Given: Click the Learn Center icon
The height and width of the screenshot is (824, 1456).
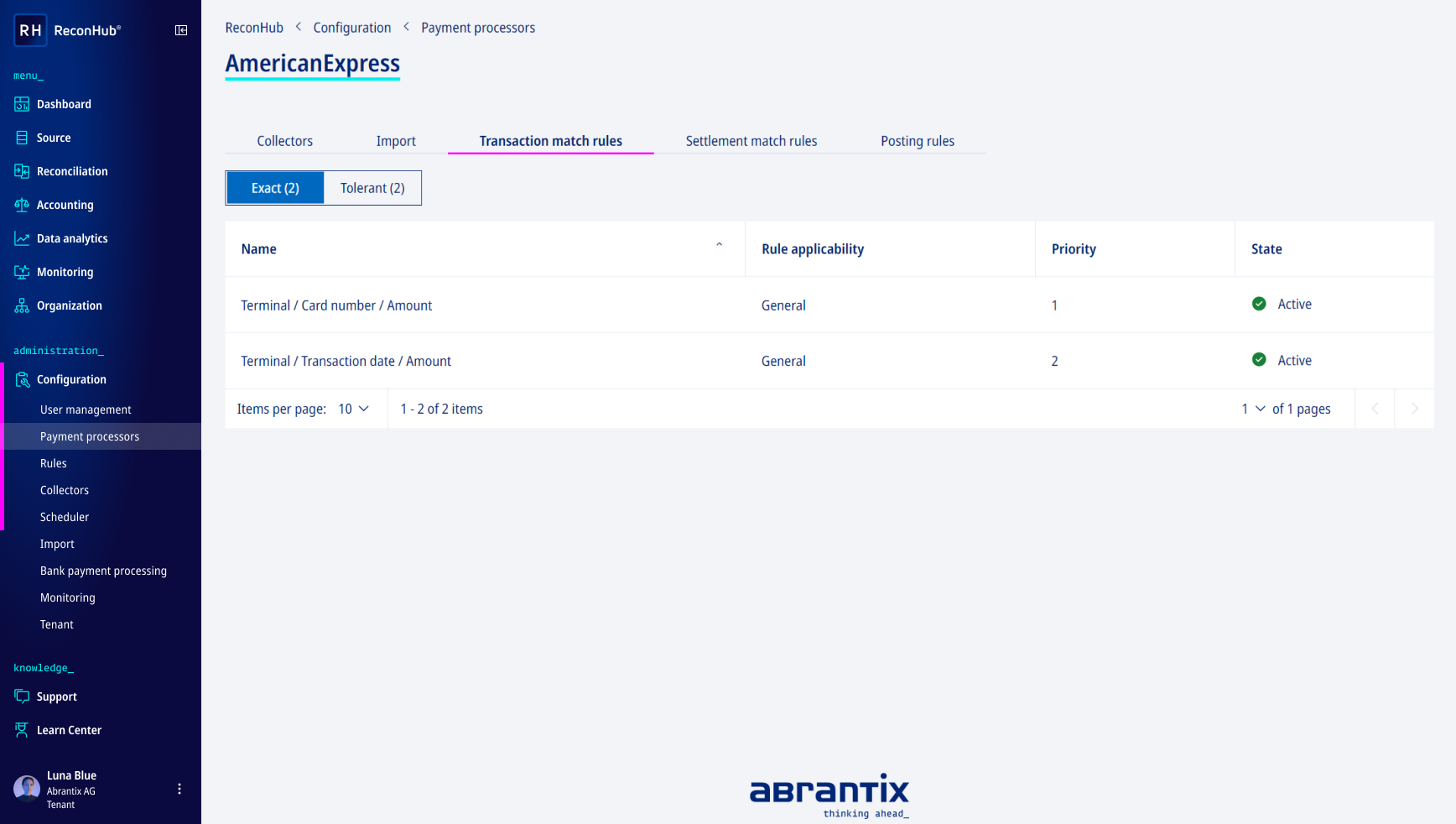Looking at the screenshot, I should coord(22,730).
